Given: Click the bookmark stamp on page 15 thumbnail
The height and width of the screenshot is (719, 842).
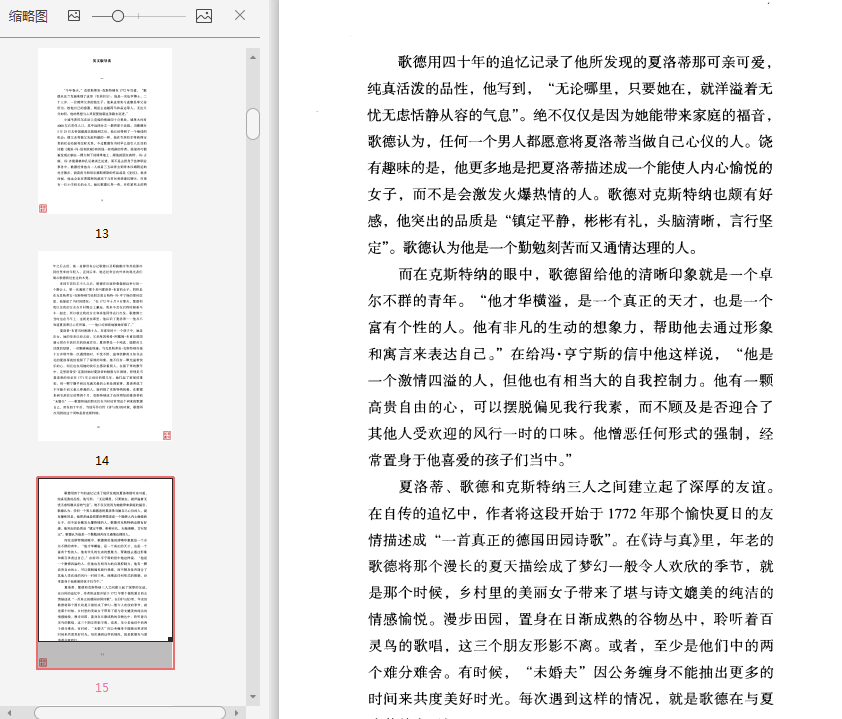Looking at the screenshot, I should coord(43,662).
